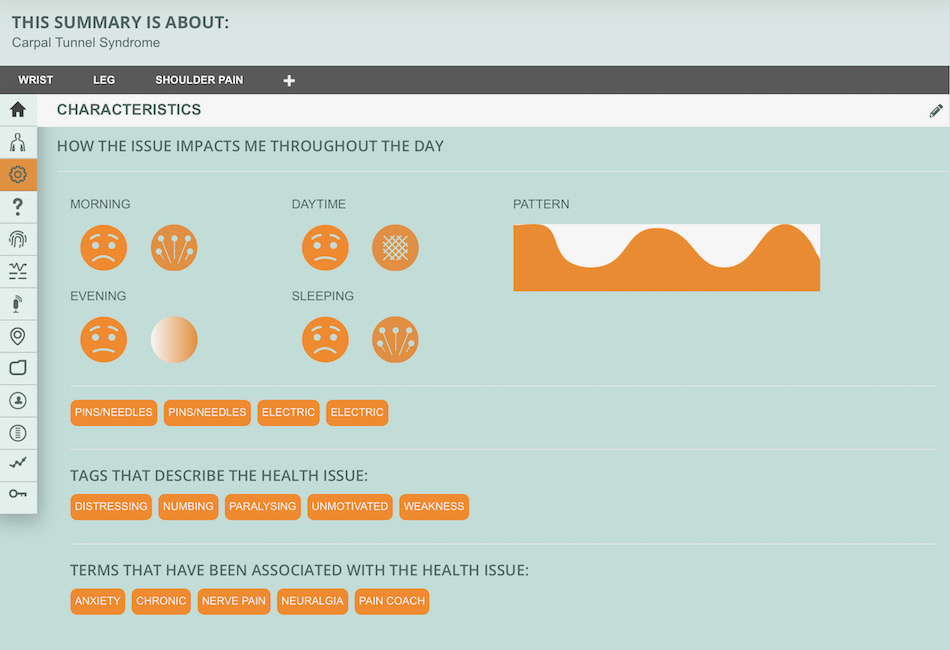
Task: Select the NERVE PAIN term tag
Action: pyautogui.click(x=234, y=601)
